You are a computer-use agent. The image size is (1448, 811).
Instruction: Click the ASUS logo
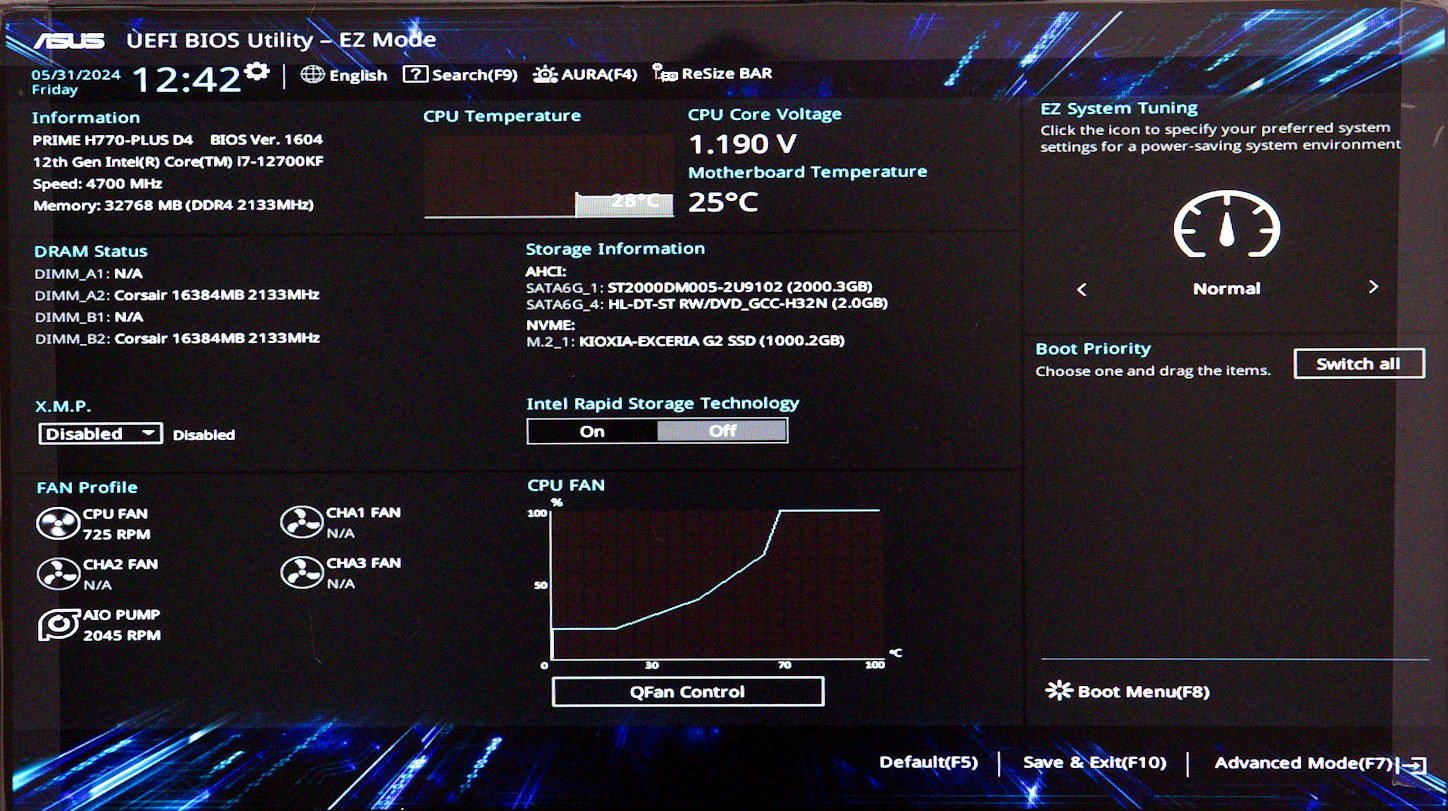pyautogui.click(x=70, y=40)
